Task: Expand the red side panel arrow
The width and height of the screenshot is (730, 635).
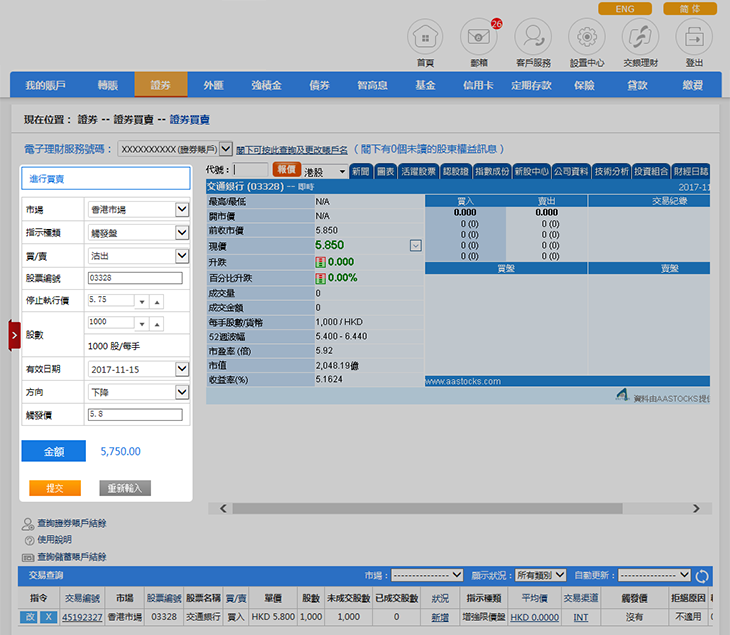Action: coord(14,336)
